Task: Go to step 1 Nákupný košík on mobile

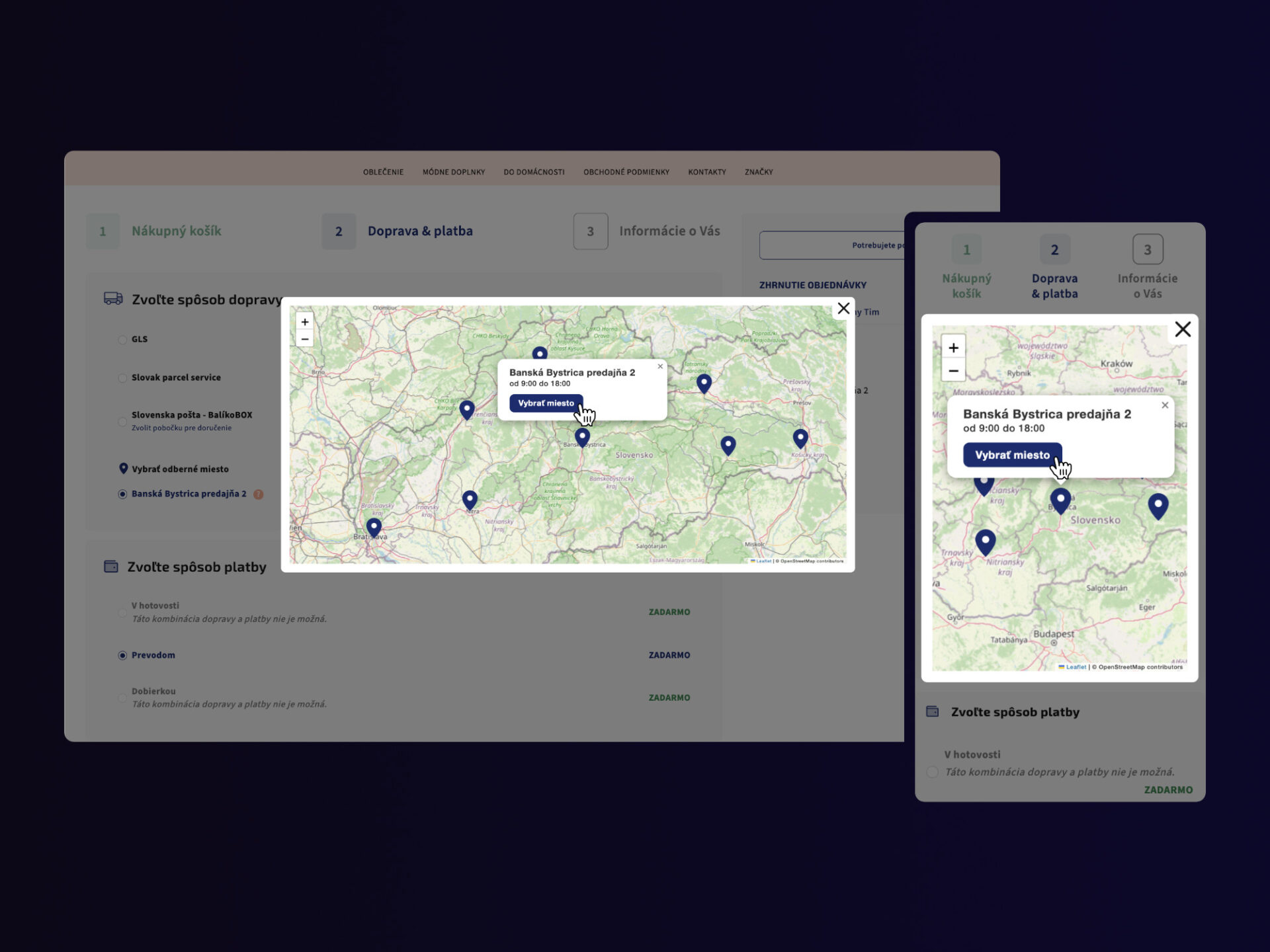Action: pos(966,268)
